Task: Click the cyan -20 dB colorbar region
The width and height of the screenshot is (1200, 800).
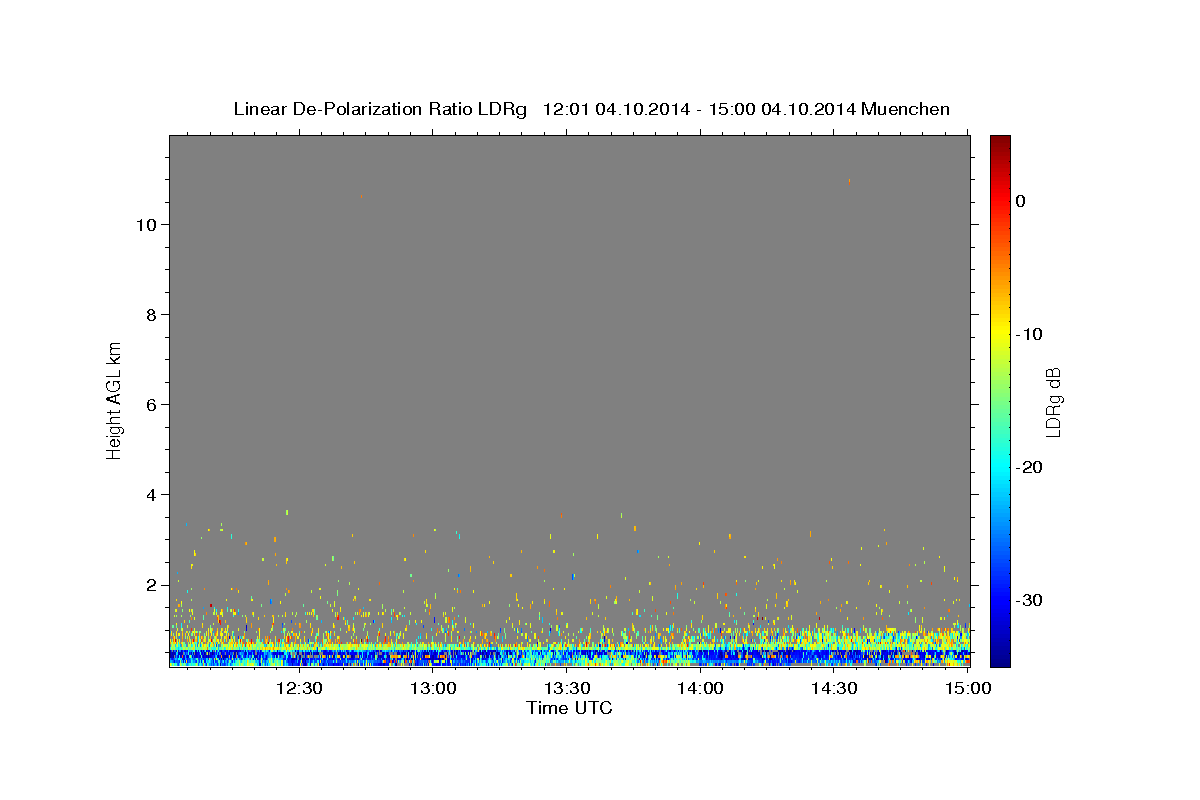Action: [x=1000, y=467]
